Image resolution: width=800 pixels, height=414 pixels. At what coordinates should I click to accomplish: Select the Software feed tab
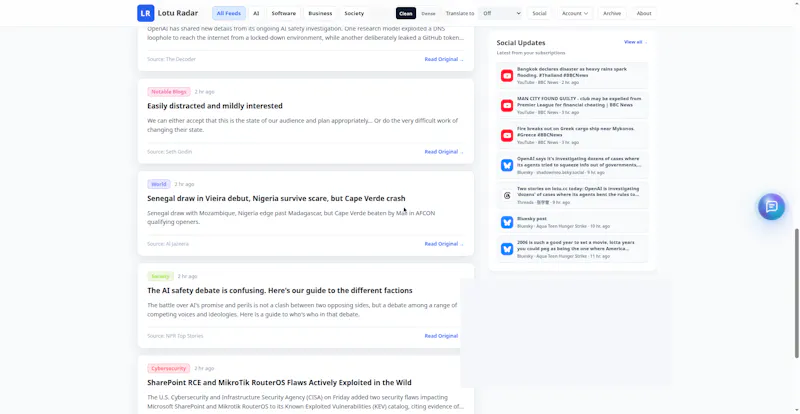click(x=284, y=13)
